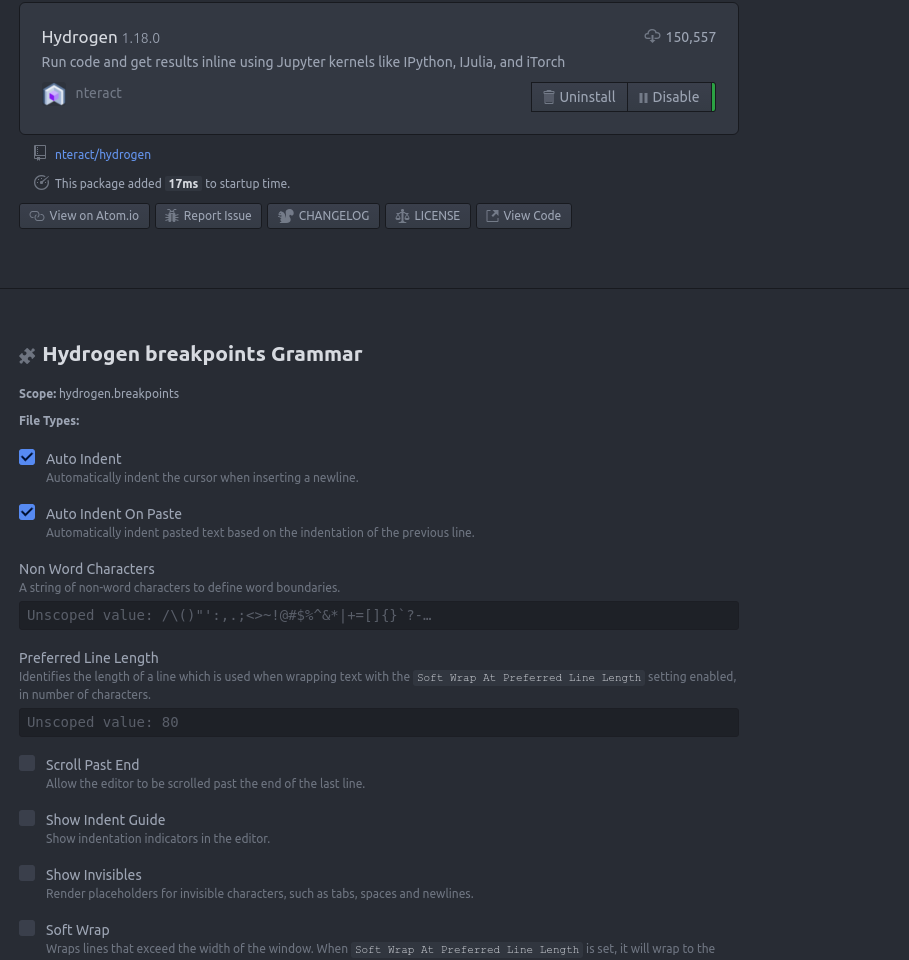Click the nteract author link
The height and width of the screenshot is (960, 909).
tap(98, 93)
